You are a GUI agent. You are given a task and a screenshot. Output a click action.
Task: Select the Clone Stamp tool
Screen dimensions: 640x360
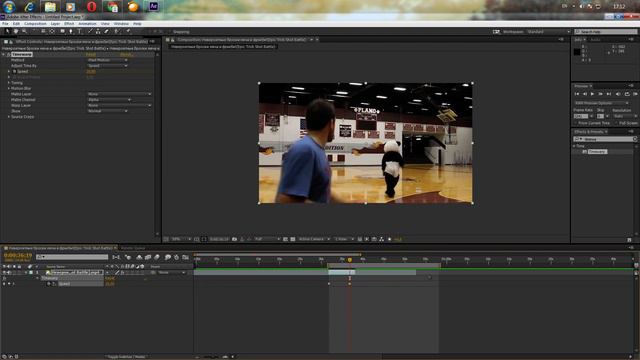tap(98, 31)
